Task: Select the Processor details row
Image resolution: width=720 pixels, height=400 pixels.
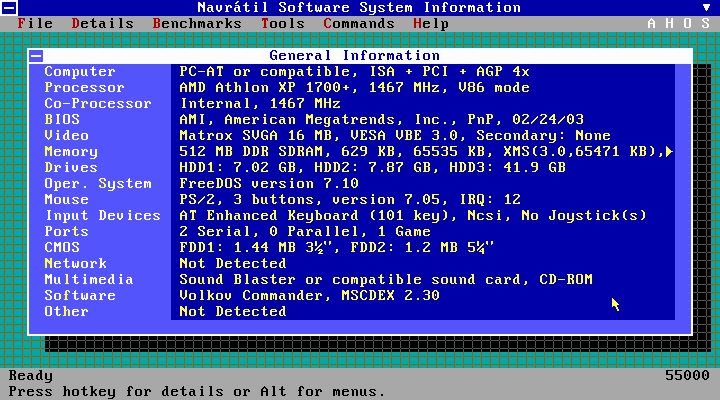Action: (x=84, y=88)
